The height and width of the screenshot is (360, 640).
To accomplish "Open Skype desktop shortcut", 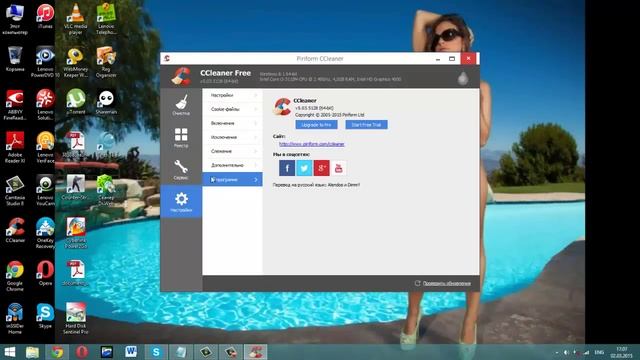I will (x=45, y=316).
